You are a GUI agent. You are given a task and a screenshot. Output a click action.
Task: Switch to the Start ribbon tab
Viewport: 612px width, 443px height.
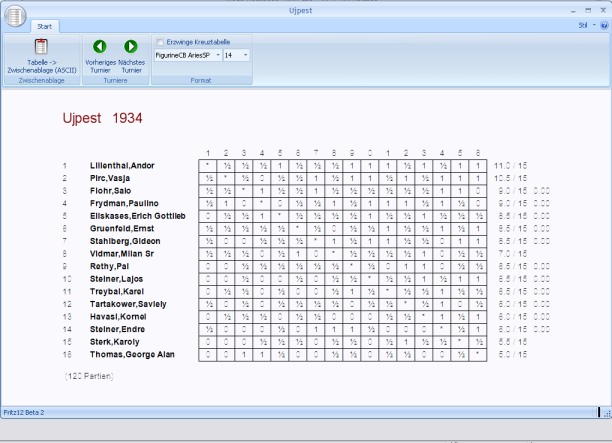43,25
